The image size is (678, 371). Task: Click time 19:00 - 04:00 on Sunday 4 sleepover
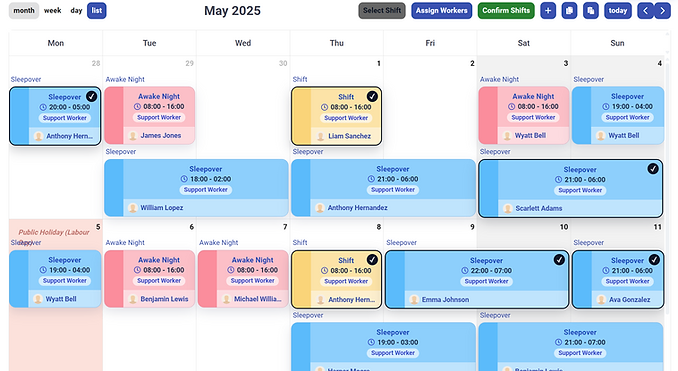point(632,106)
